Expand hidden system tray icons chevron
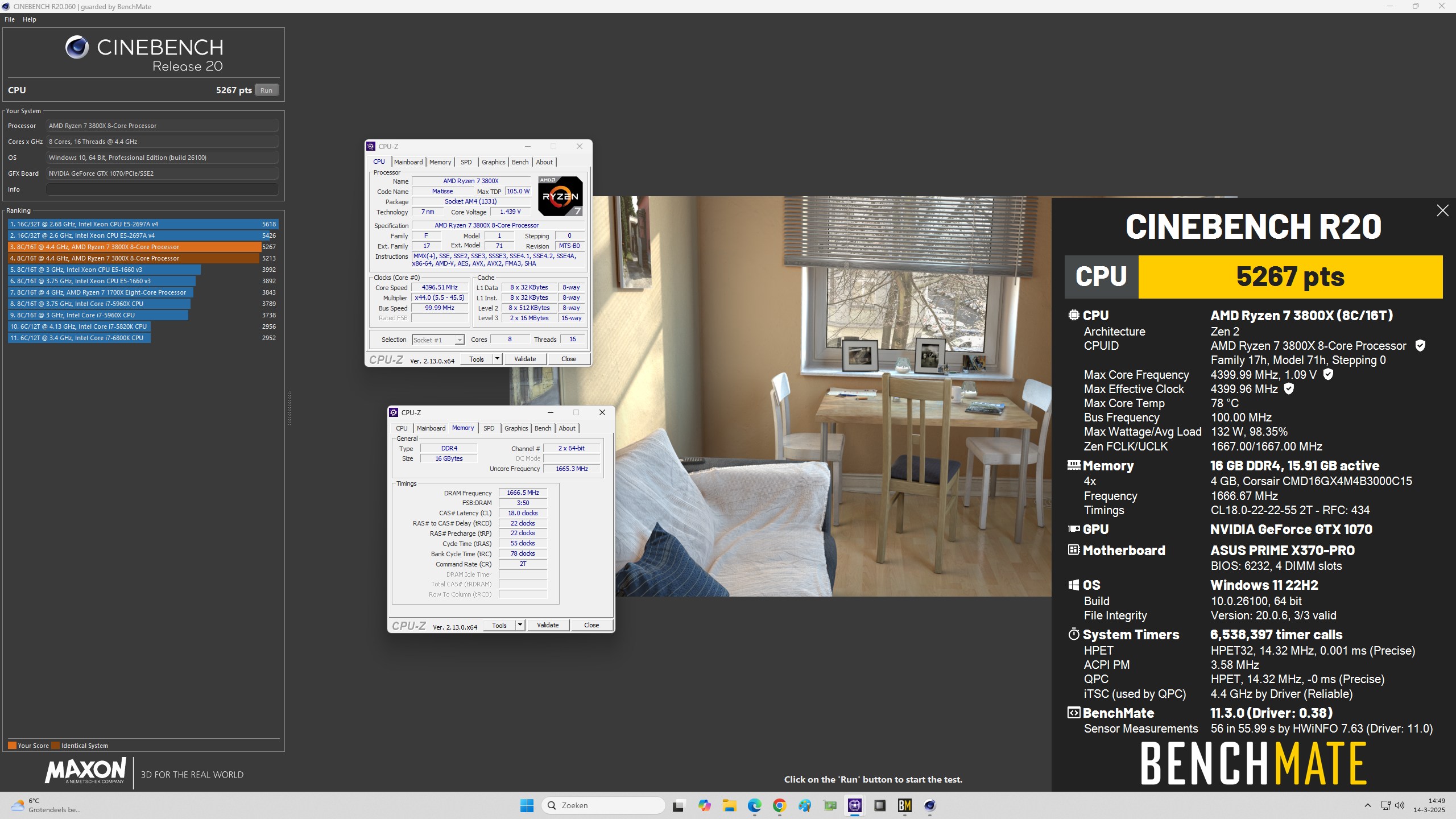This screenshot has width=1456, height=819. 1367,805
